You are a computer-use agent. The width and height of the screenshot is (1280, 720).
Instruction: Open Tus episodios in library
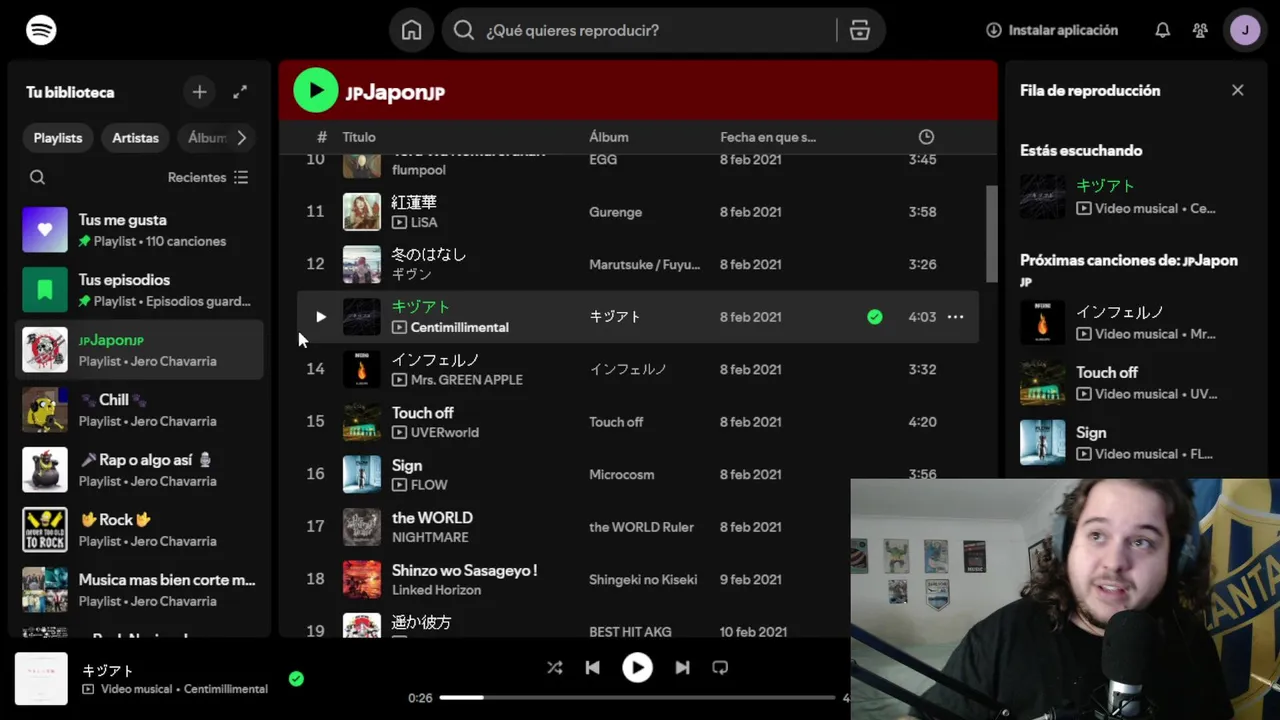pos(140,290)
